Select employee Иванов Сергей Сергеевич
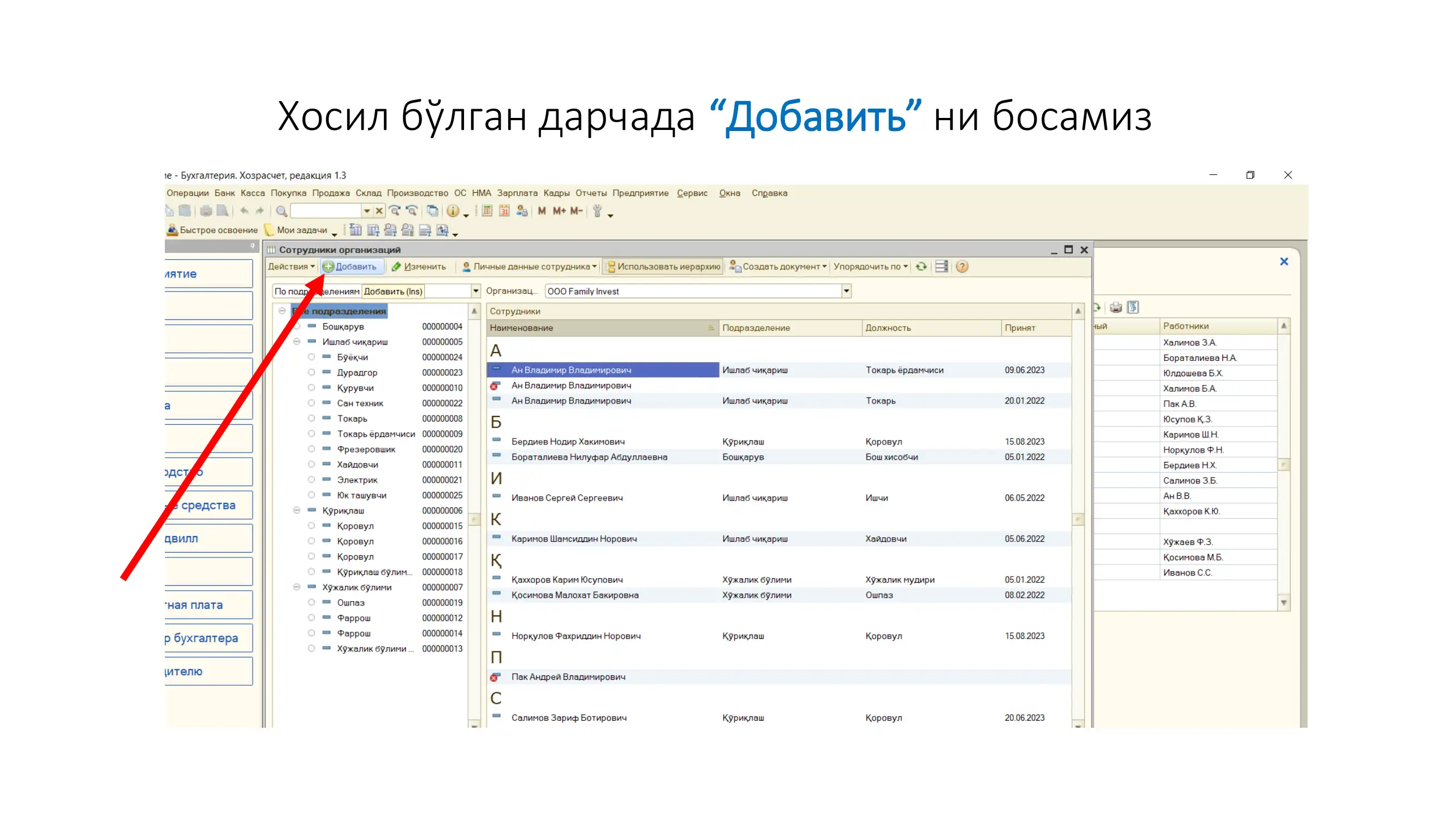Viewport: 1456px width, 819px height. [x=567, y=498]
